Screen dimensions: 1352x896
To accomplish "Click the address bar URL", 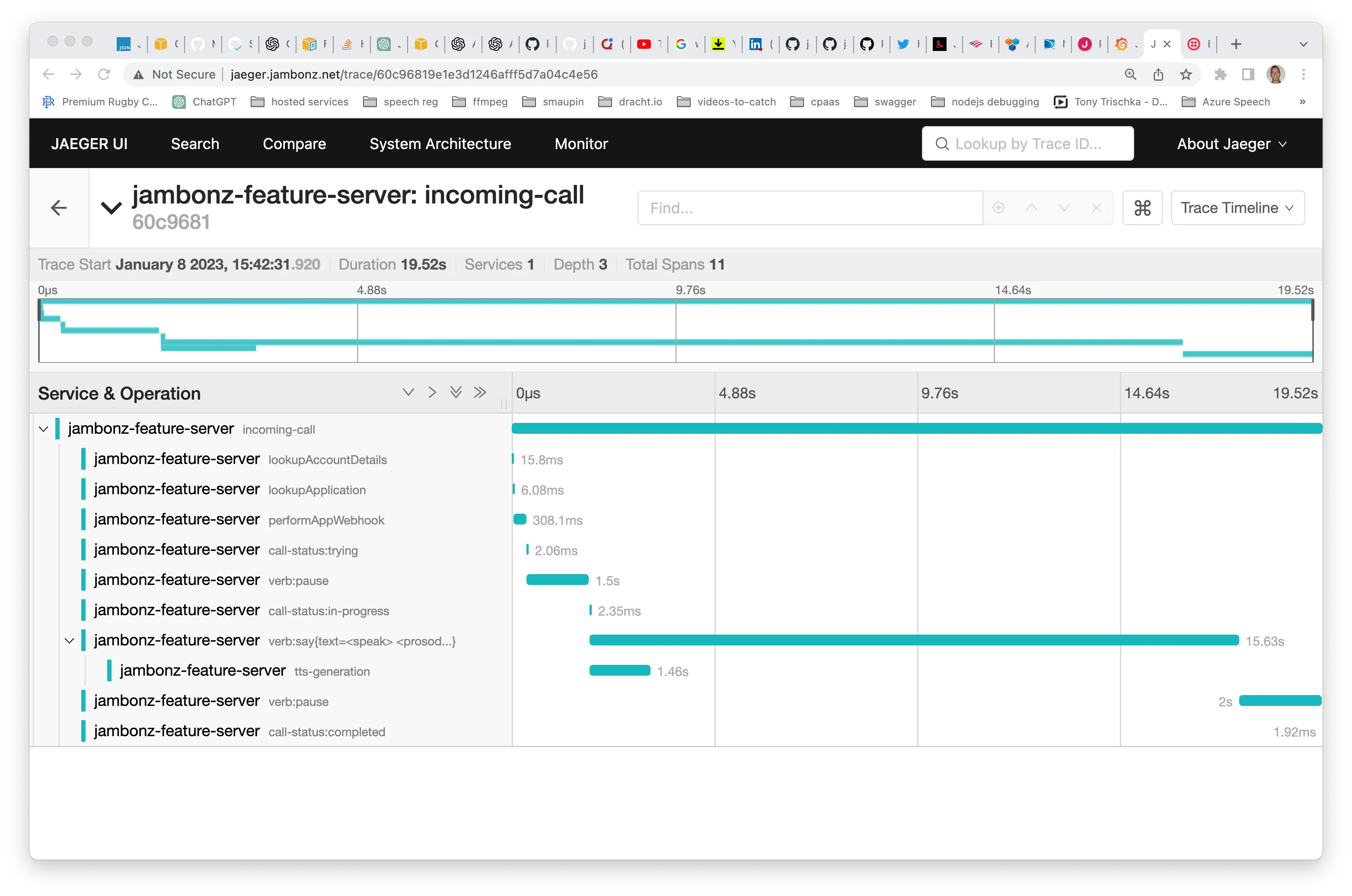I will [x=414, y=74].
